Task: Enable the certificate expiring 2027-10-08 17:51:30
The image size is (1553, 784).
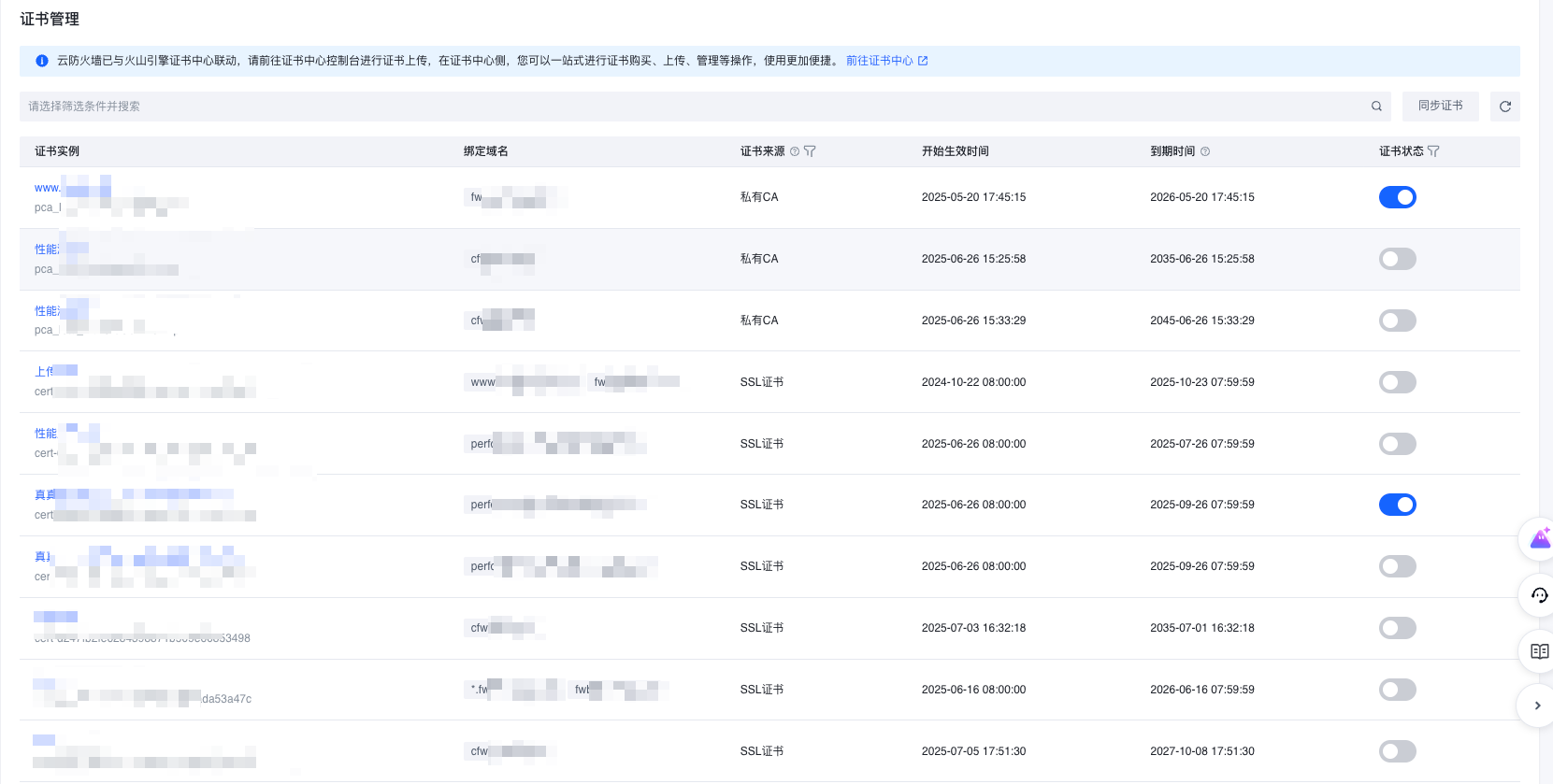Action: 1398,751
